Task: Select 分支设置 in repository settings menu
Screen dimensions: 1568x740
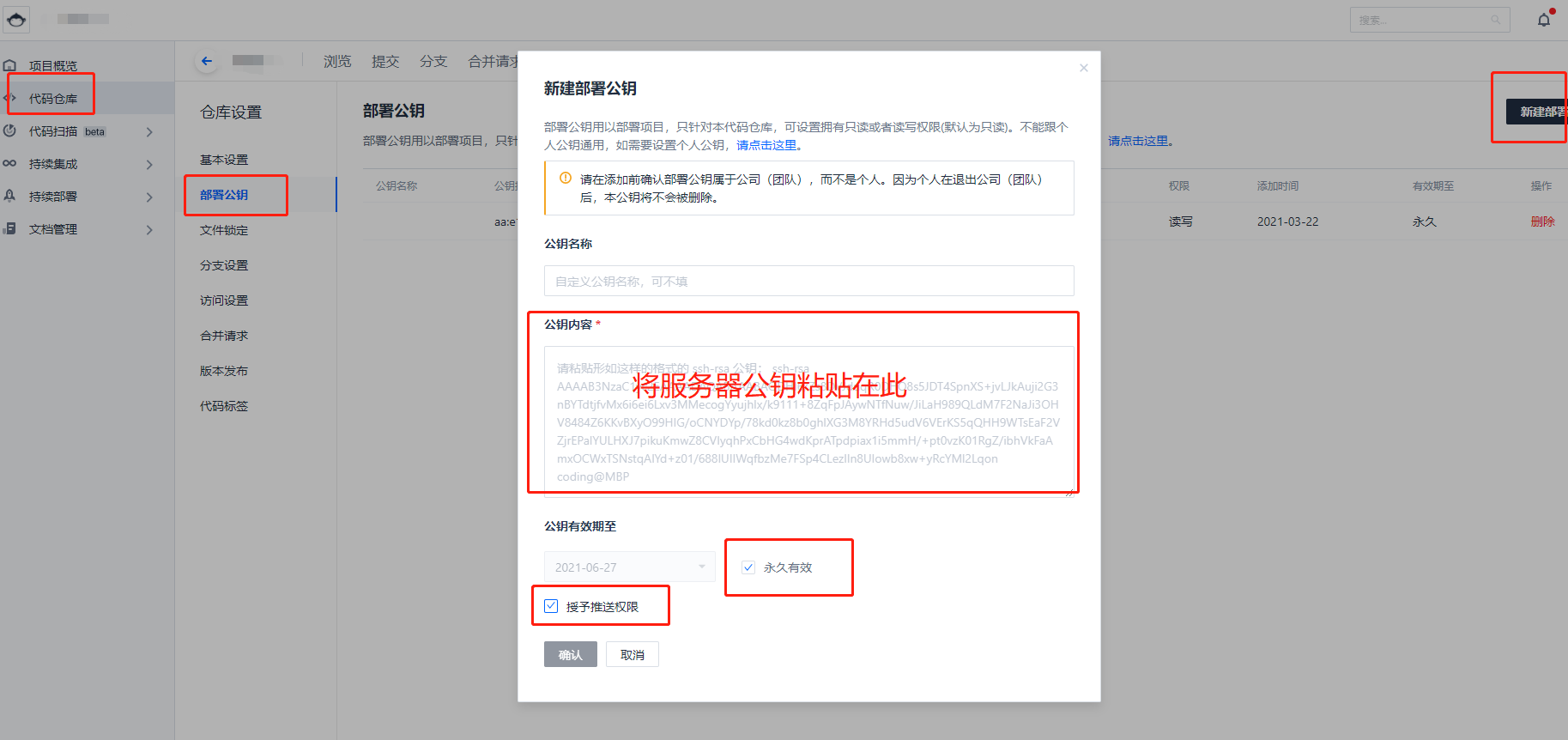Action: click(224, 265)
